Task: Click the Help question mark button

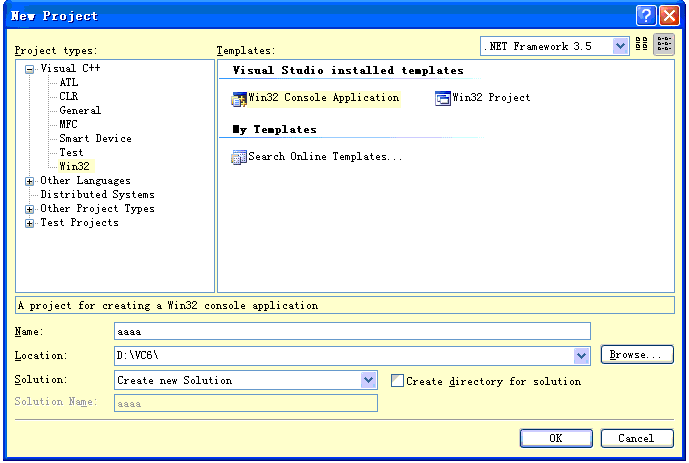Action: 647,15
